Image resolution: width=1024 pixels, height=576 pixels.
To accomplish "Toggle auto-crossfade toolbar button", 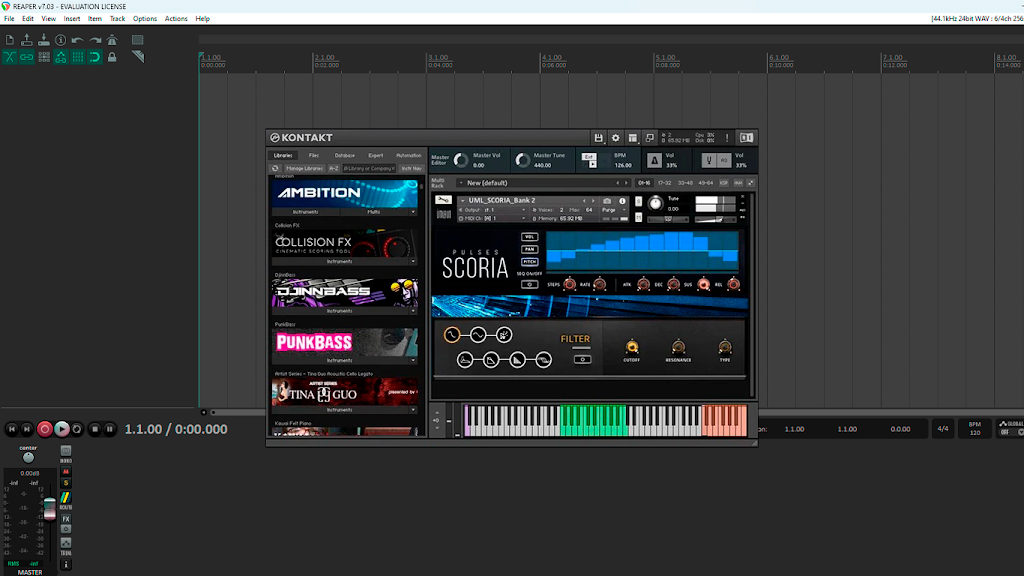I will point(10,57).
